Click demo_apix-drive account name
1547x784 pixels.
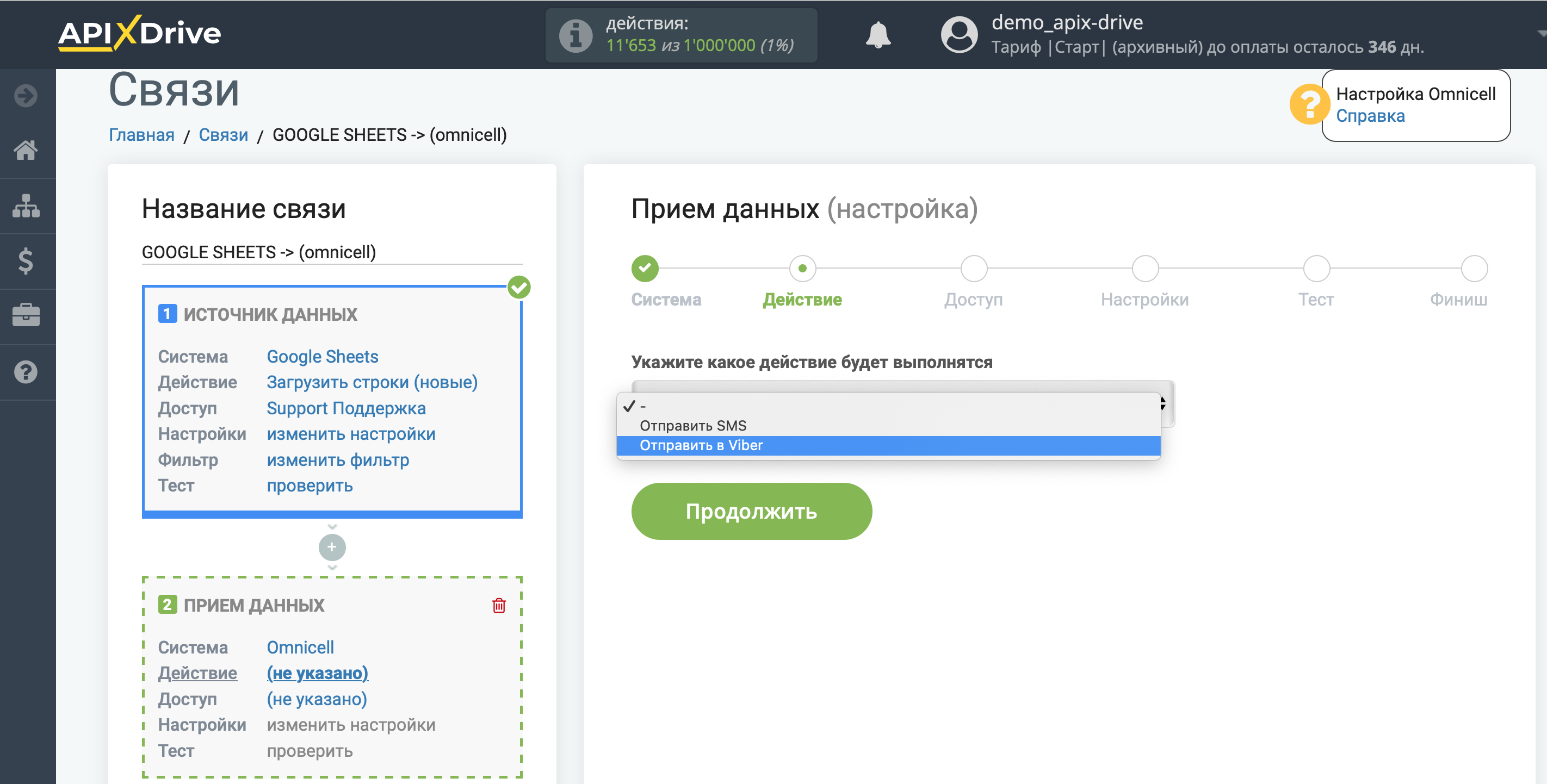[x=1067, y=22]
